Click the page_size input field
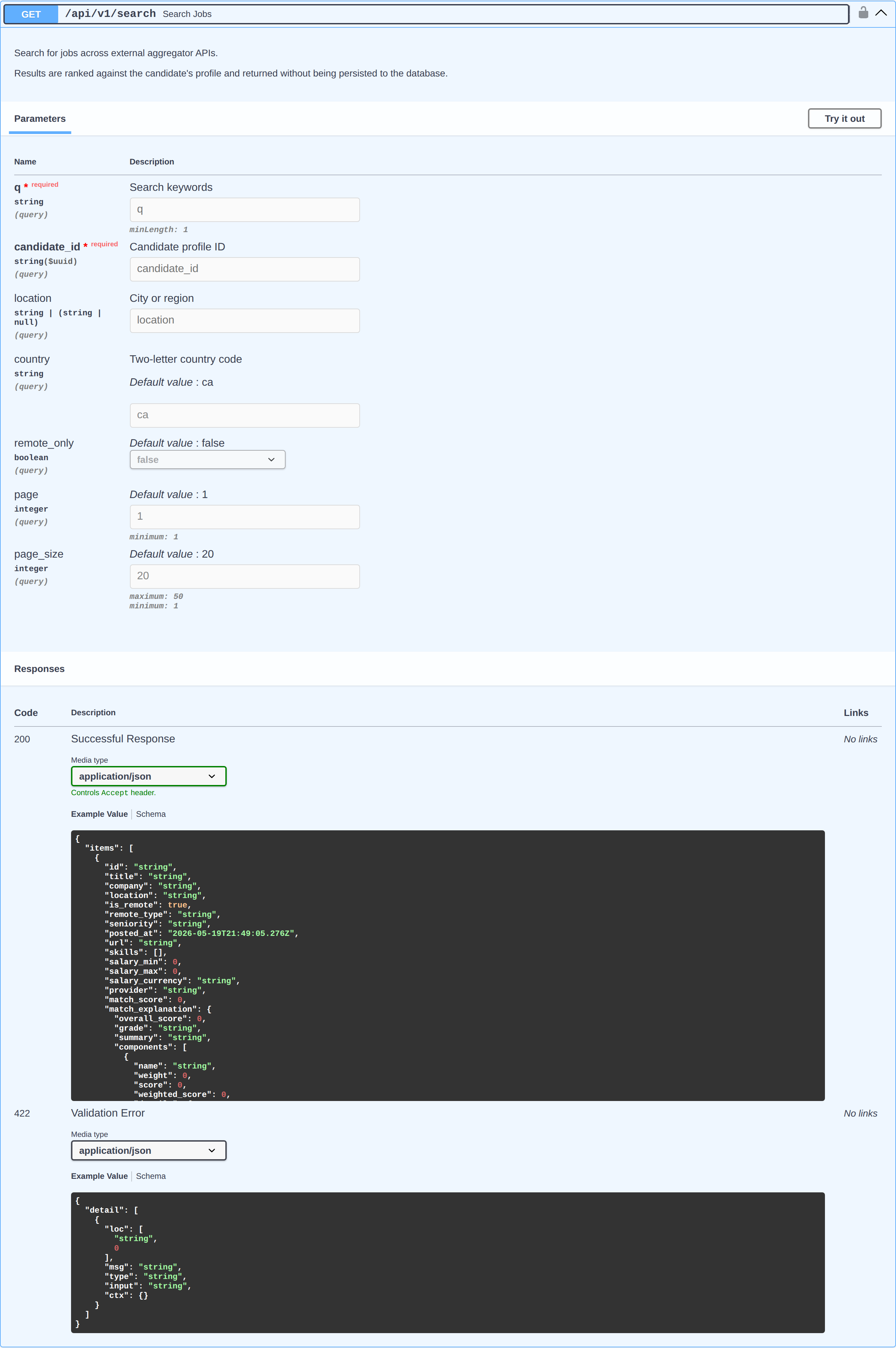 pyautogui.click(x=245, y=576)
